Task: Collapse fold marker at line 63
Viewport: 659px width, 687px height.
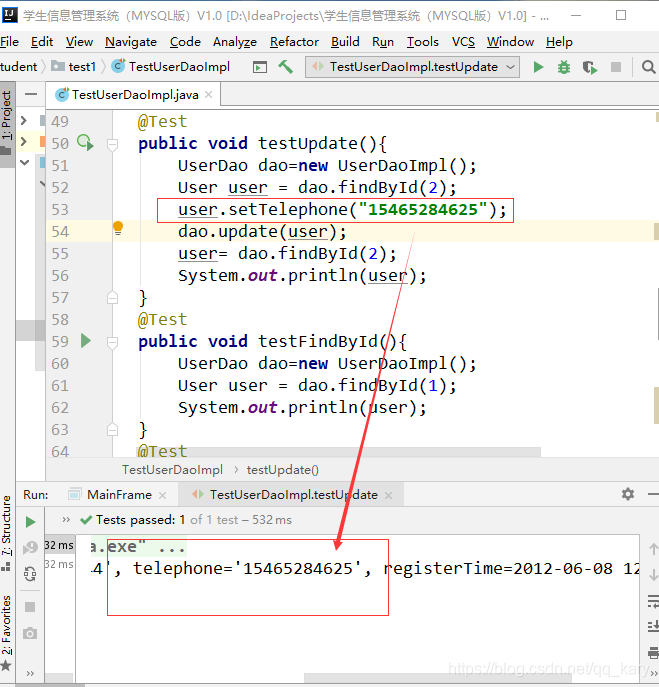Action: coord(113,430)
